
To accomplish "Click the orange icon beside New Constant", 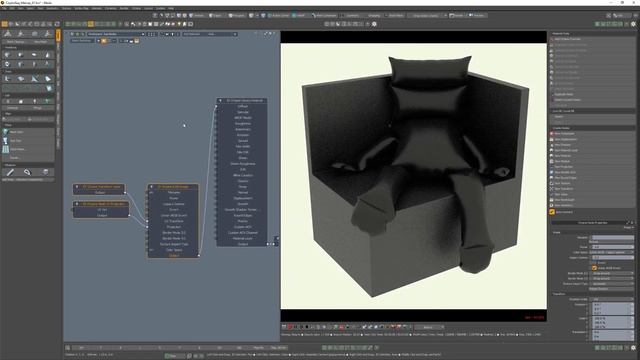I will [552, 212].
